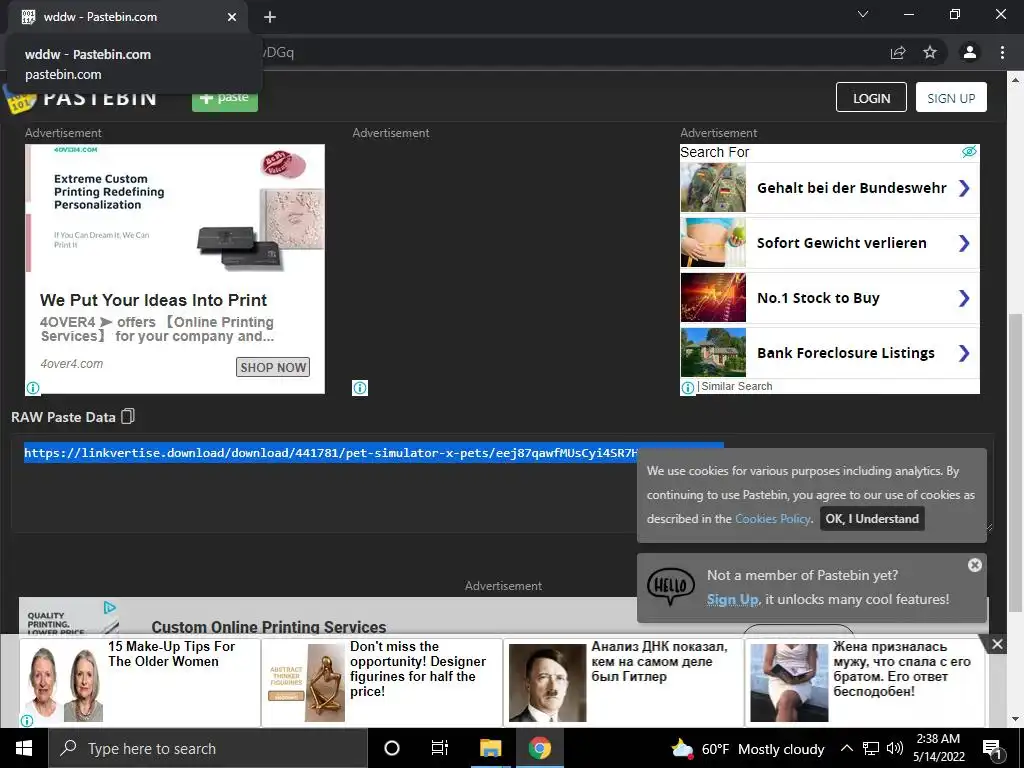This screenshot has width=1024, height=768.
Task: Expand the Sofort Gewicht verlieren arrow
Action: point(964,243)
